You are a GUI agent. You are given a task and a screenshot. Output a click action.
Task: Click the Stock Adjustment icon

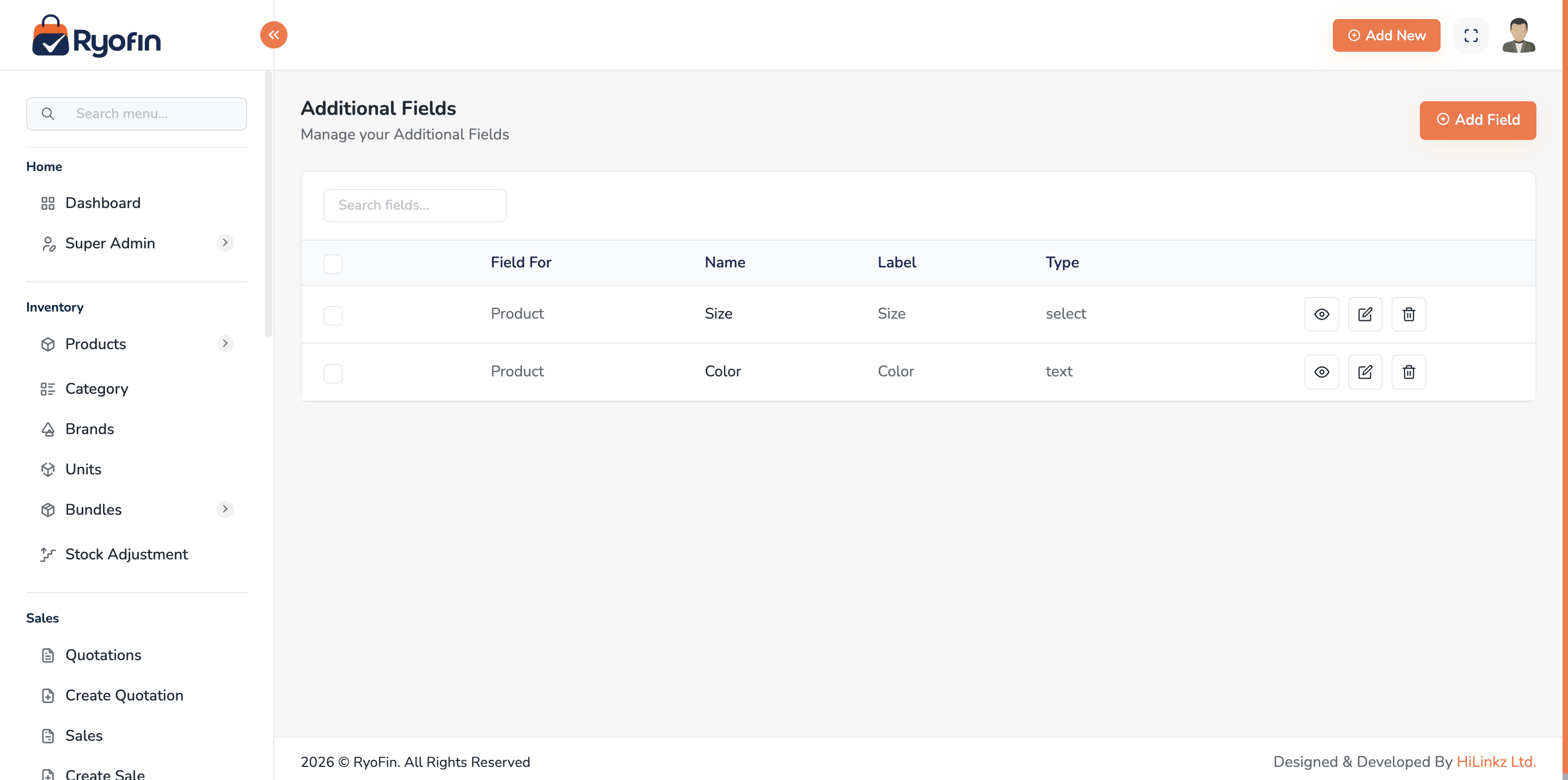coord(48,554)
